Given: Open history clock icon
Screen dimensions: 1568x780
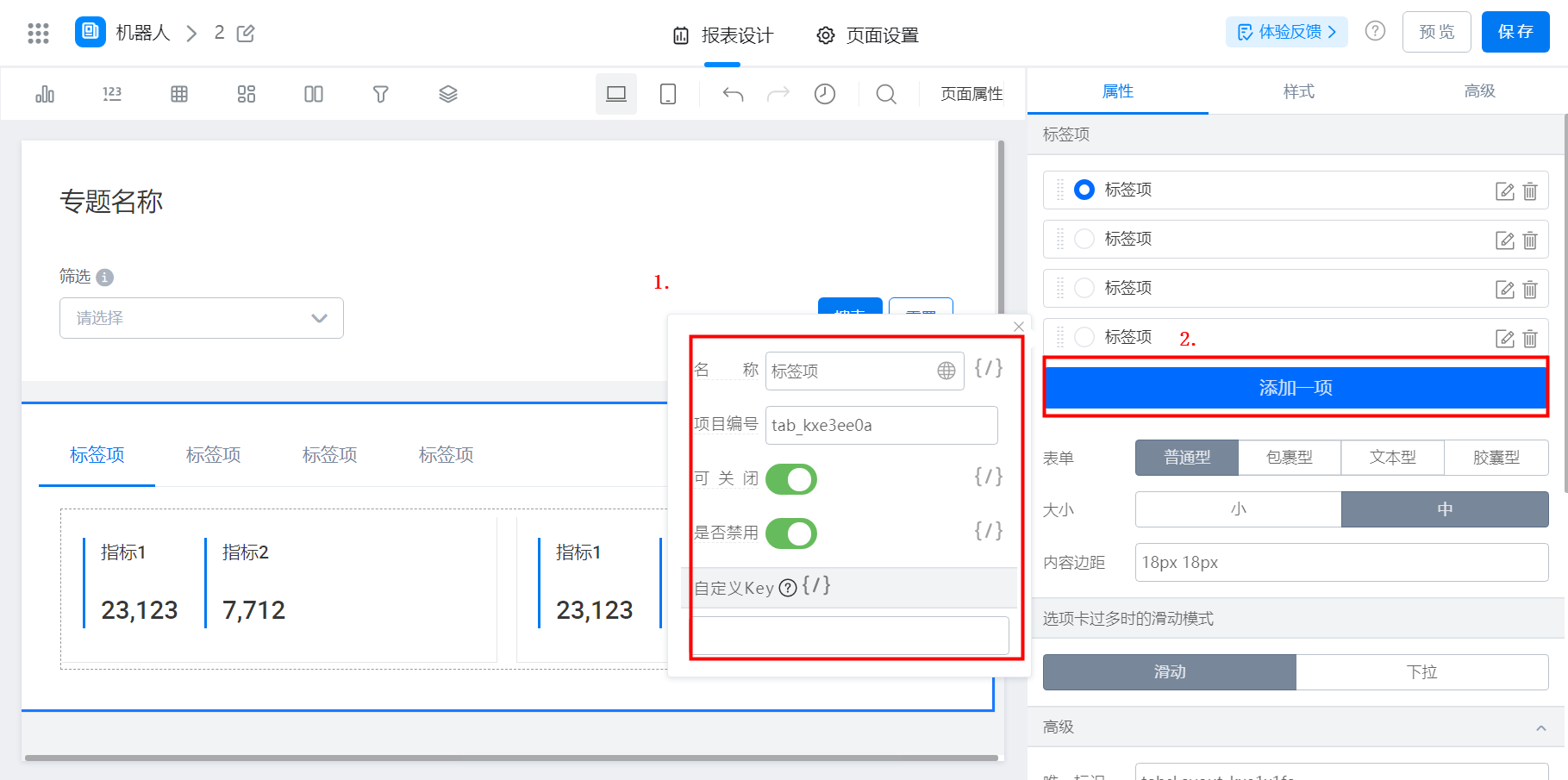Looking at the screenshot, I should pyautogui.click(x=824, y=94).
